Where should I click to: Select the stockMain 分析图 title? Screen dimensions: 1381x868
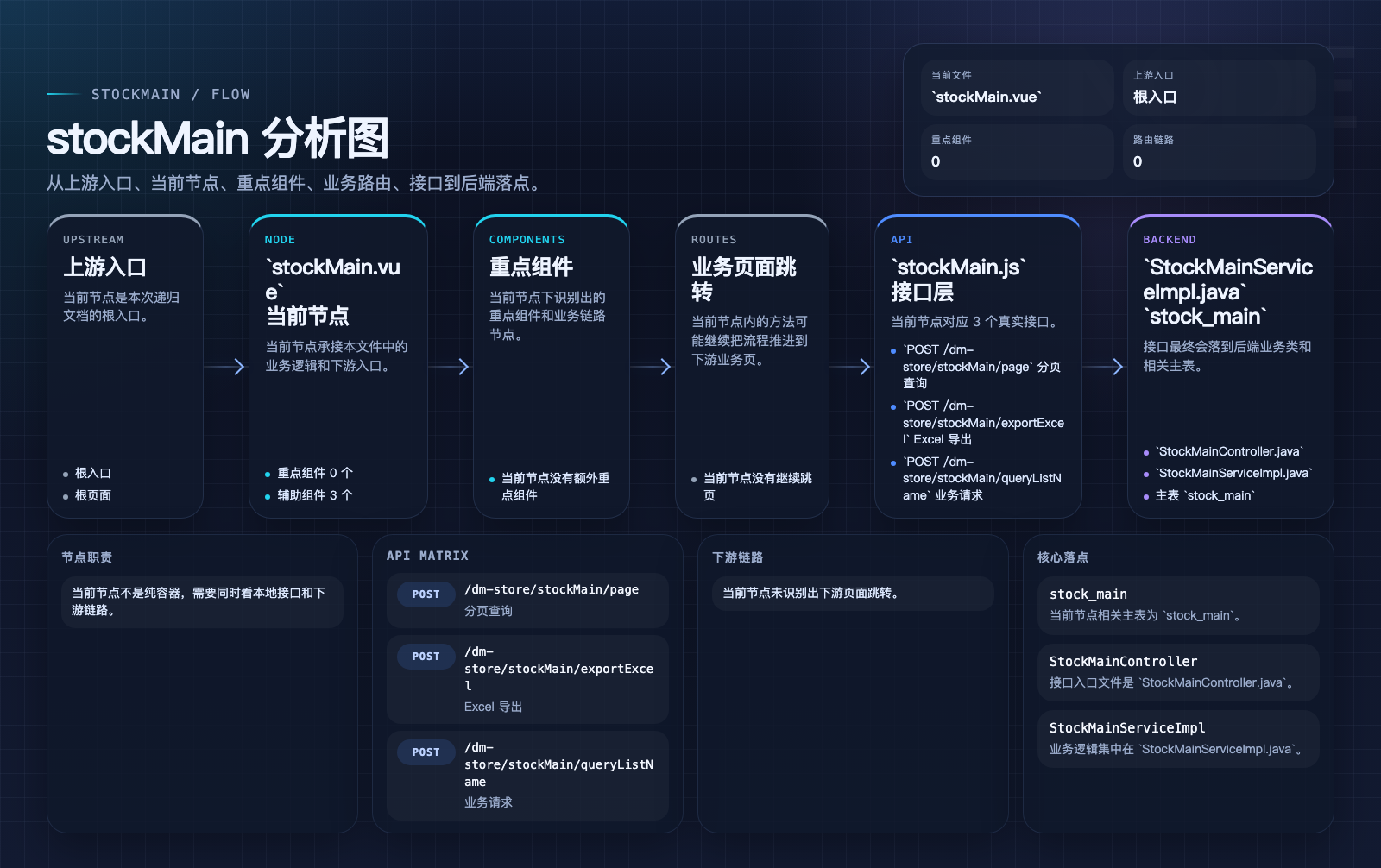coord(218,139)
